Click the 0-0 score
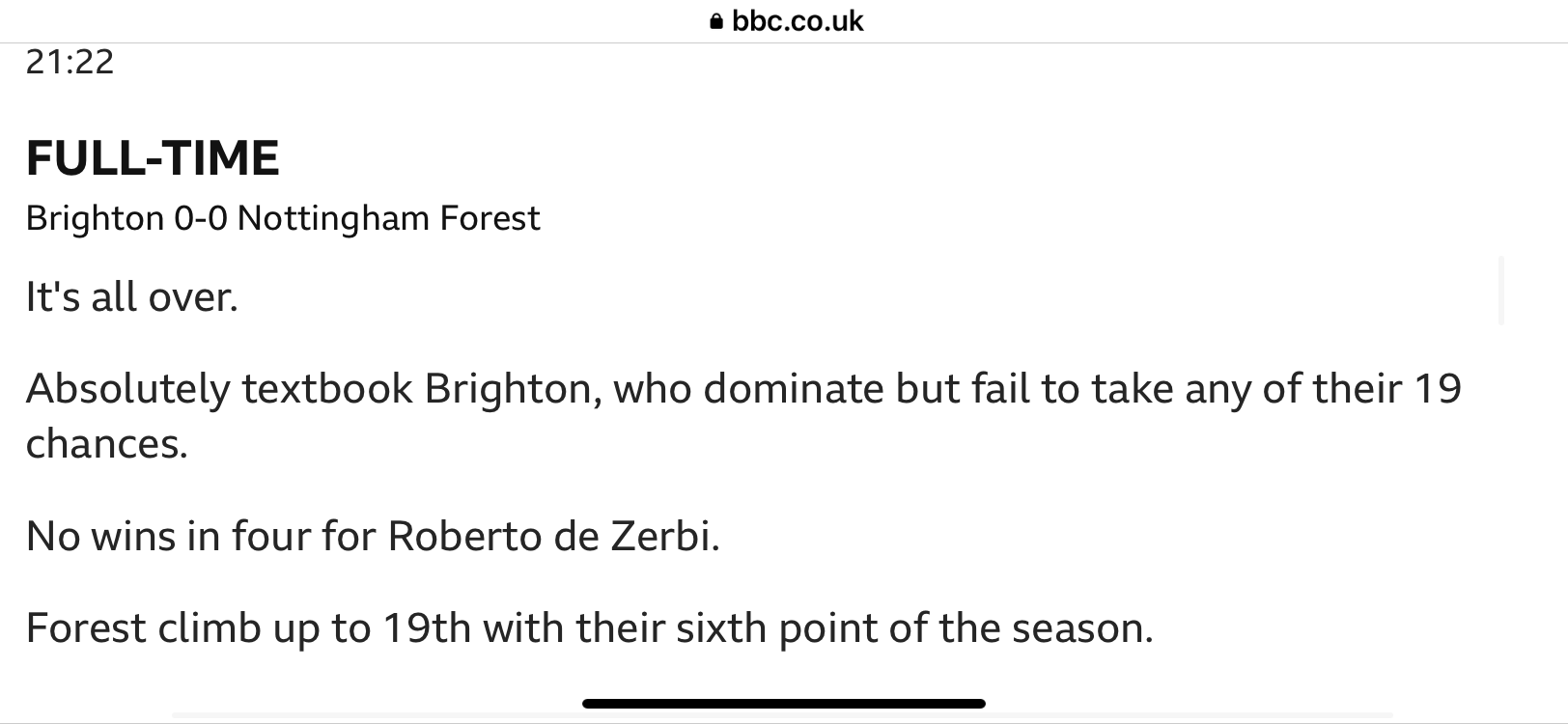Image resolution: width=1568 pixels, height=724 pixels. pyautogui.click(x=201, y=218)
